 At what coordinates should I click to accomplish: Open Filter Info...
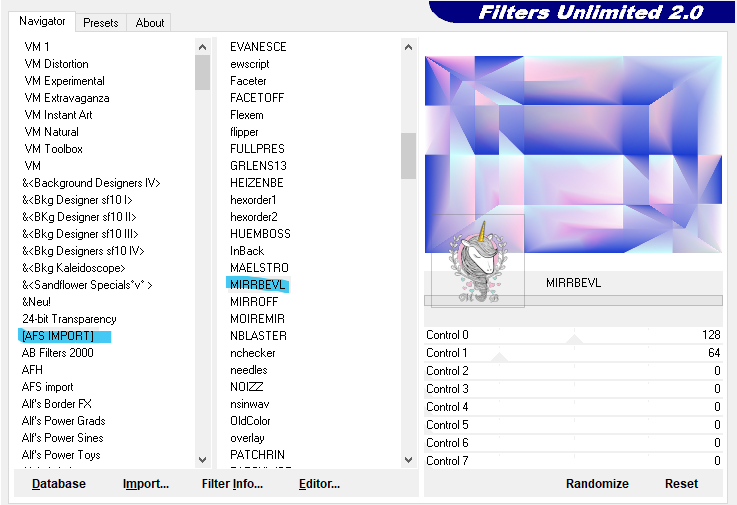click(x=232, y=483)
